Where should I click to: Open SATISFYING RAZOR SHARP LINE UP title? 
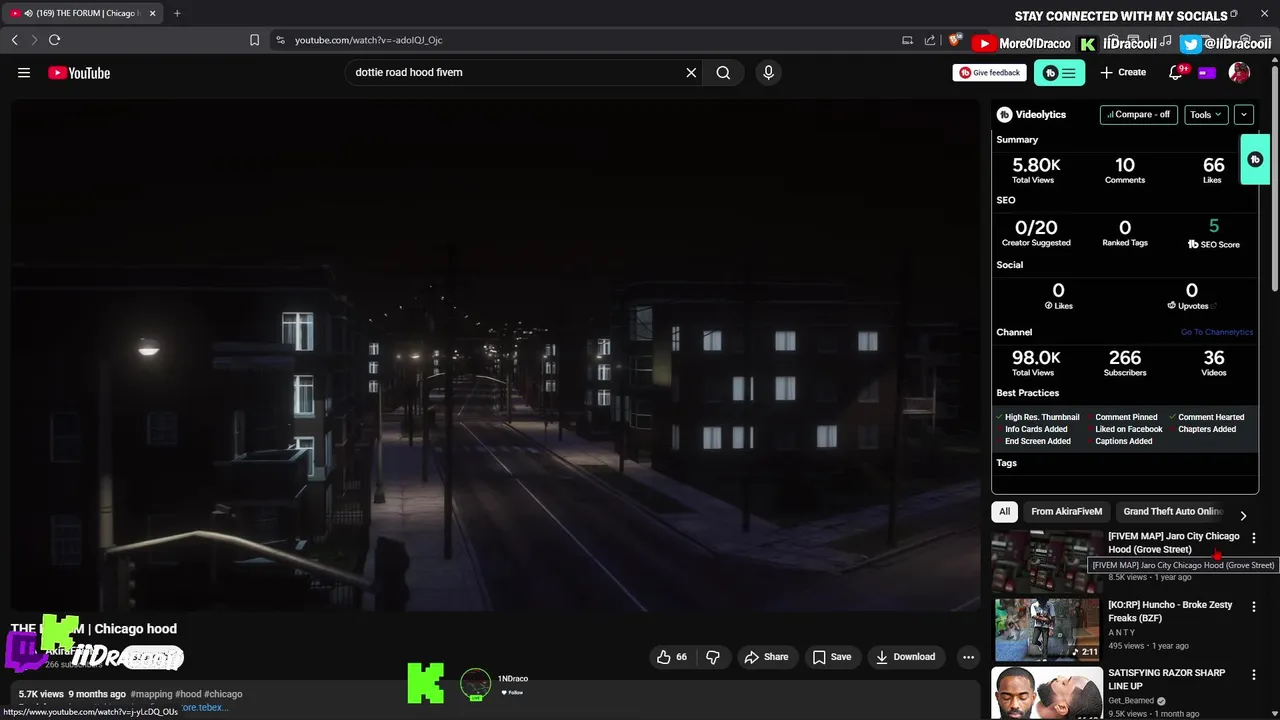tap(1166, 679)
